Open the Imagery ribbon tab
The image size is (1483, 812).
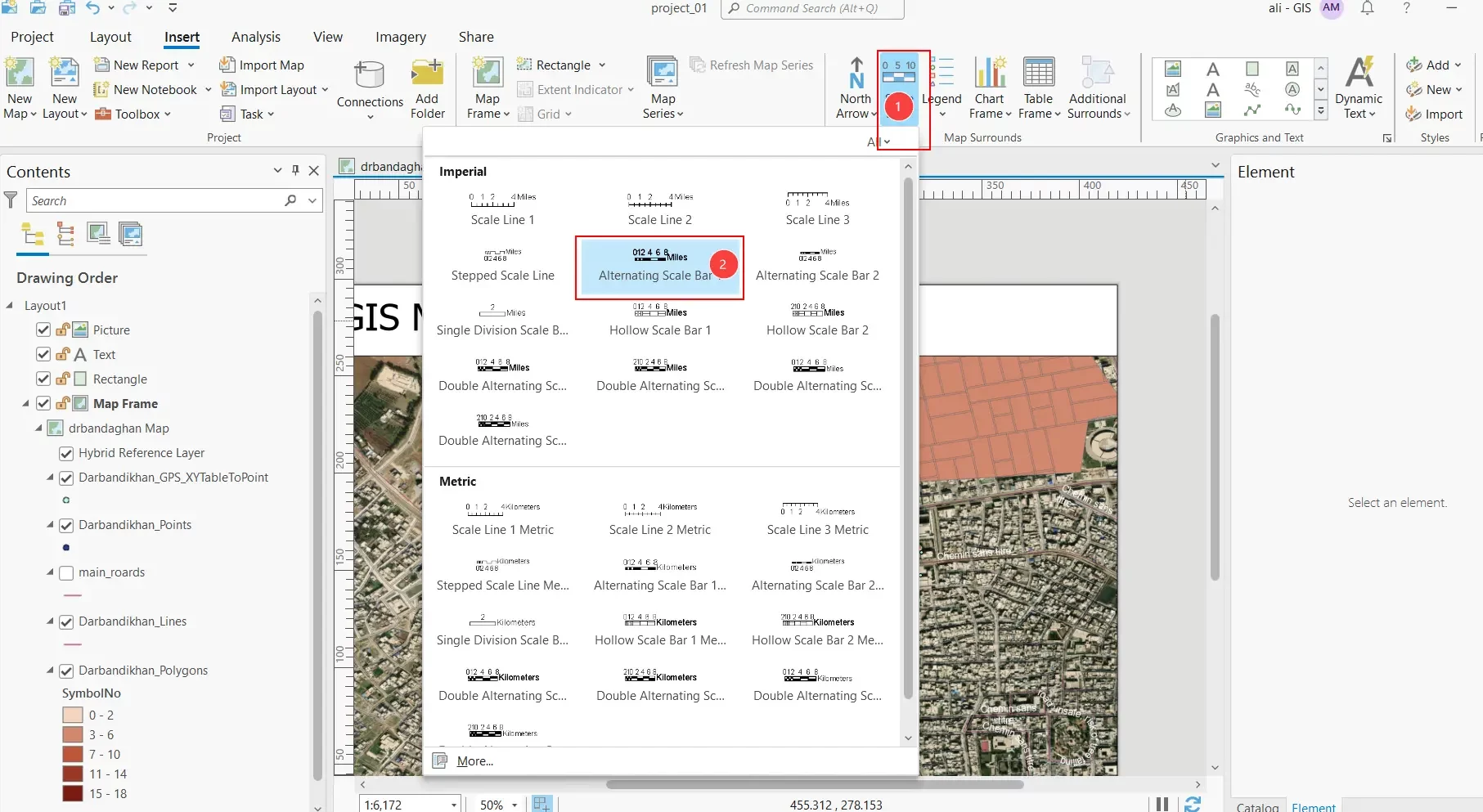click(400, 37)
